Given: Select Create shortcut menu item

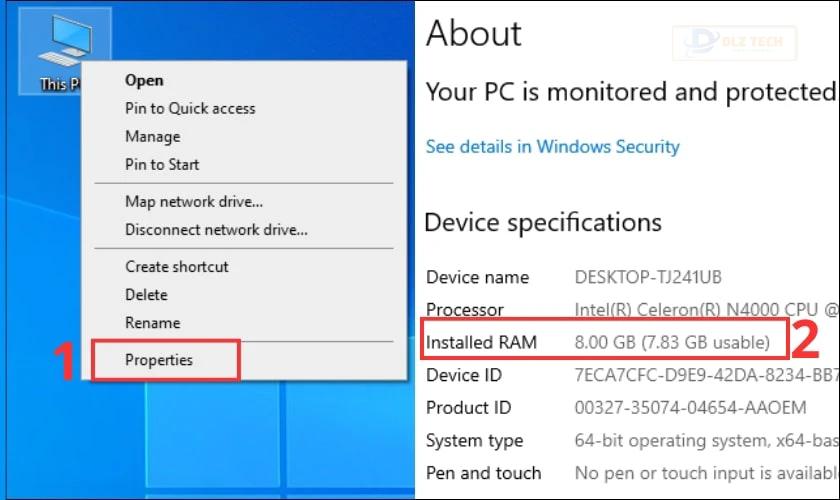Looking at the screenshot, I should tap(177, 267).
